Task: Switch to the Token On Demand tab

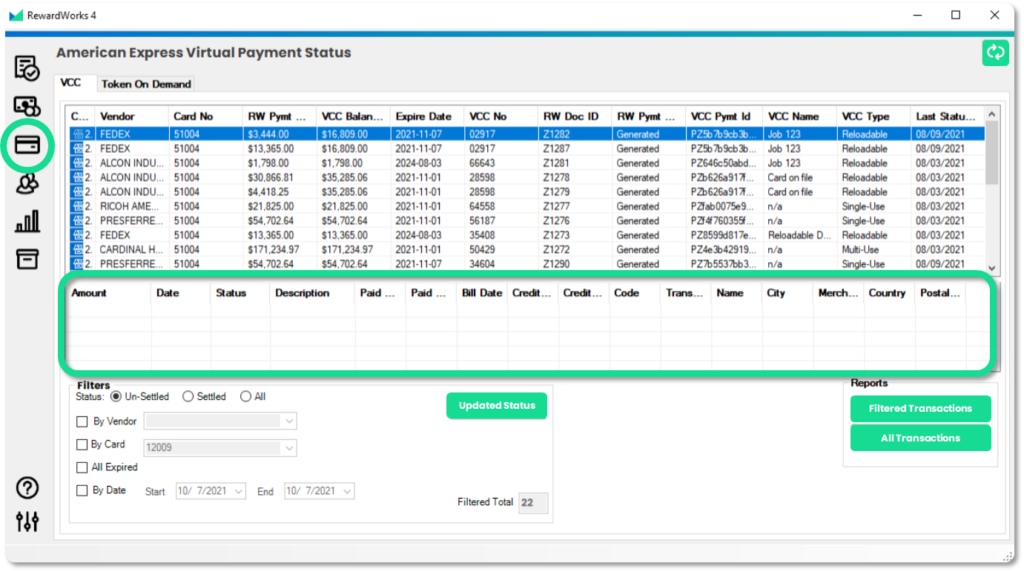Action: (x=146, y=84)
